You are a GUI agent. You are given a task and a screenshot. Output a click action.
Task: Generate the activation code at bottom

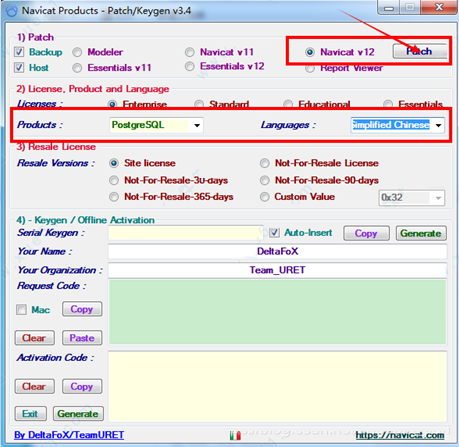point(78,414)
